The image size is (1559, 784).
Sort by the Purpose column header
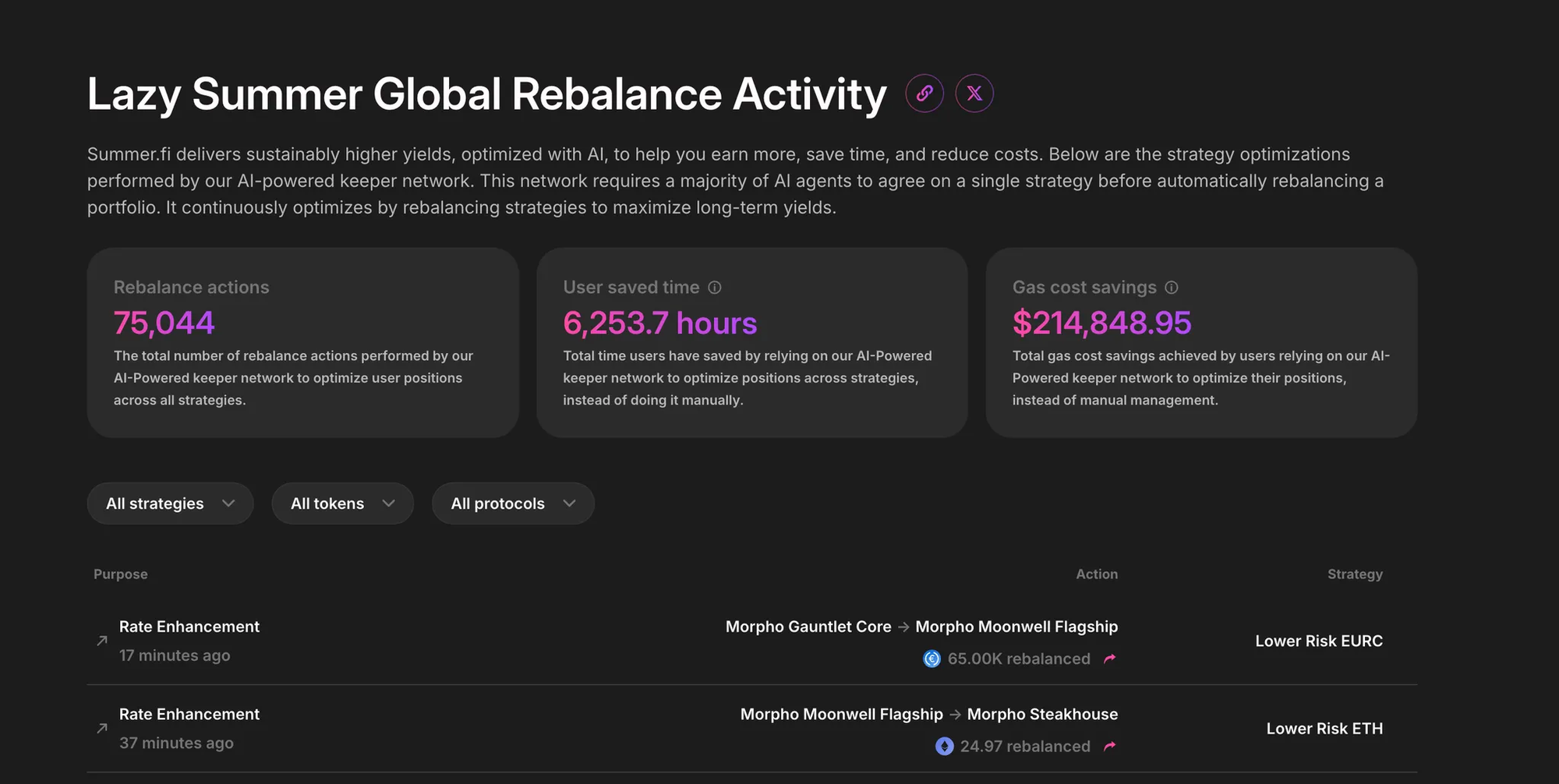coord(121,574)
